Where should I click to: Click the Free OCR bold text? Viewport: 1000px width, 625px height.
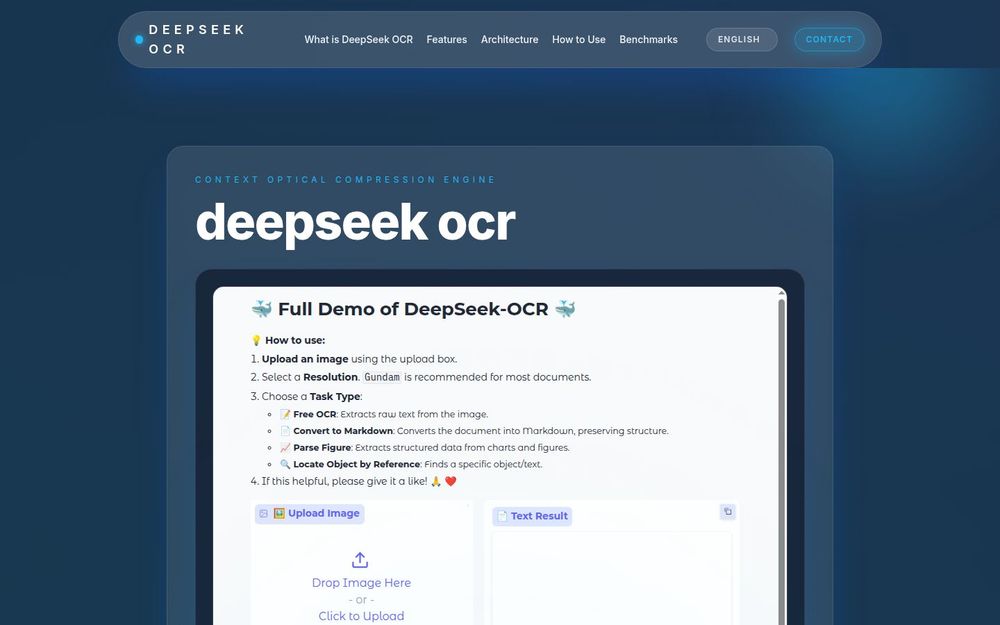tap(314, 415)
